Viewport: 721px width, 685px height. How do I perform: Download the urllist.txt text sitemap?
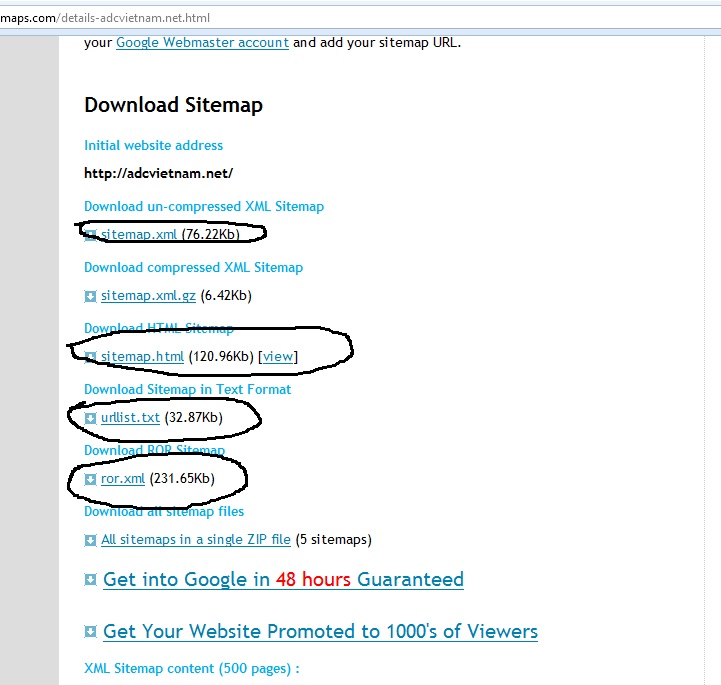point(130,418)
